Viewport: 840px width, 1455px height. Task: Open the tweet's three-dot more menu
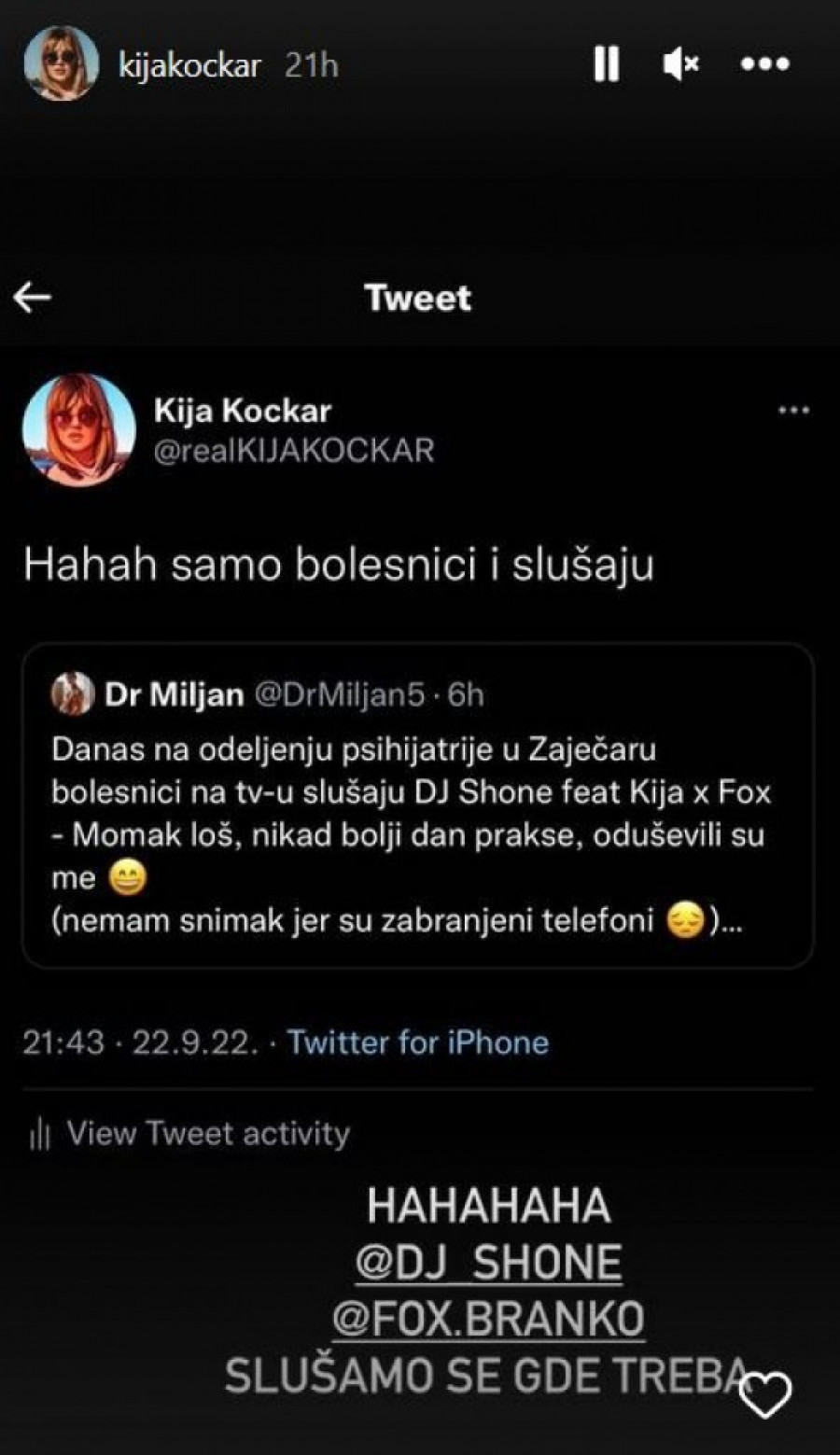[x=793, y=411]
